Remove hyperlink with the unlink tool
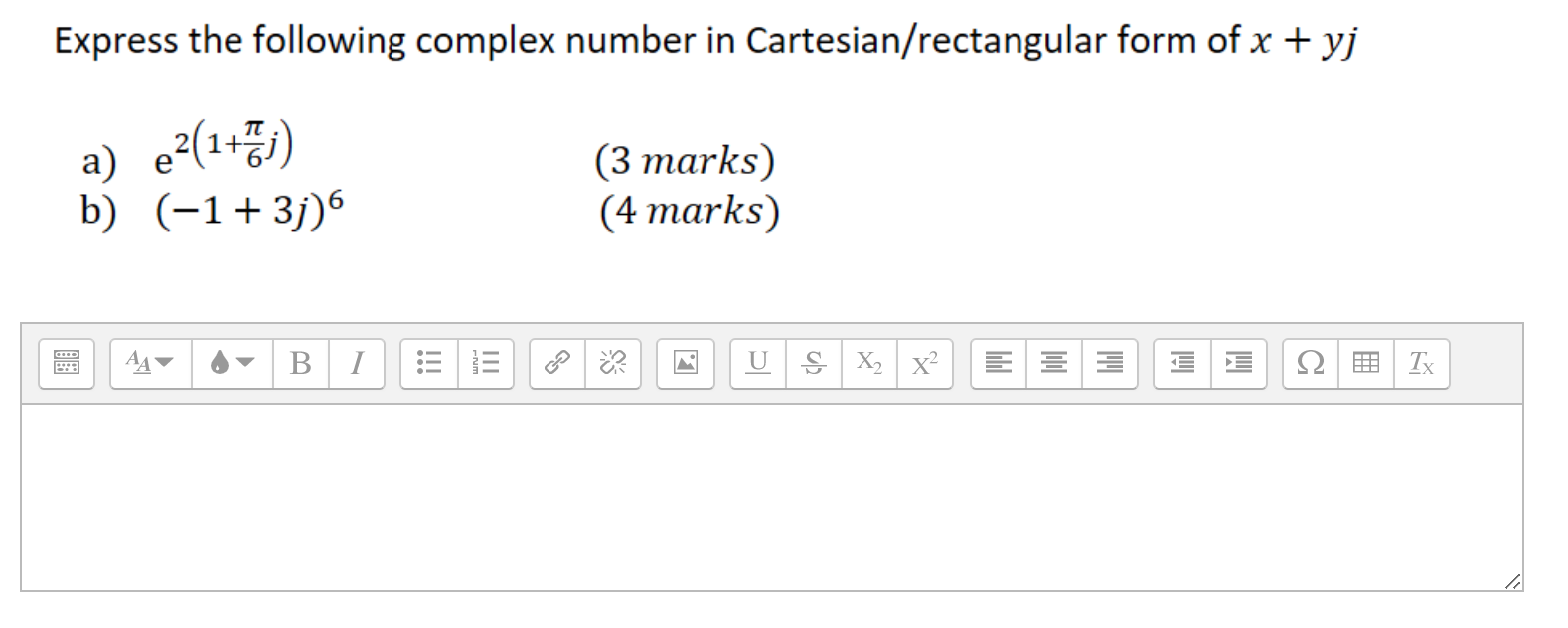This screenshot has width=1568, height=628. (612, 364)
